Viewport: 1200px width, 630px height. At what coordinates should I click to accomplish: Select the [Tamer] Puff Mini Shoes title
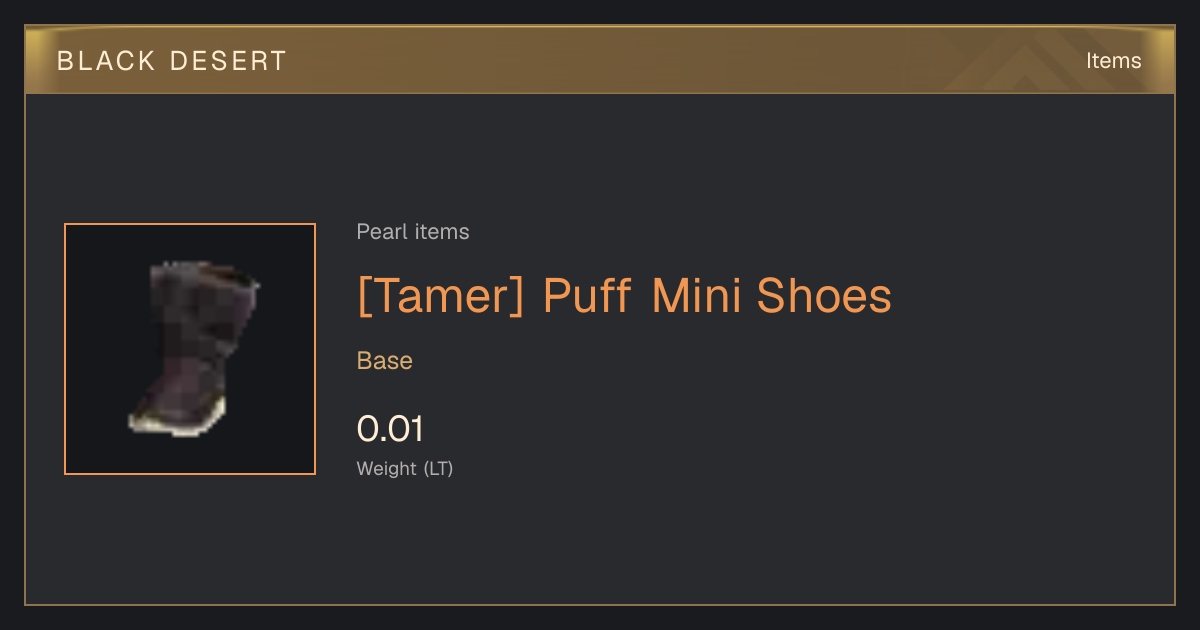tap(624, 296)
